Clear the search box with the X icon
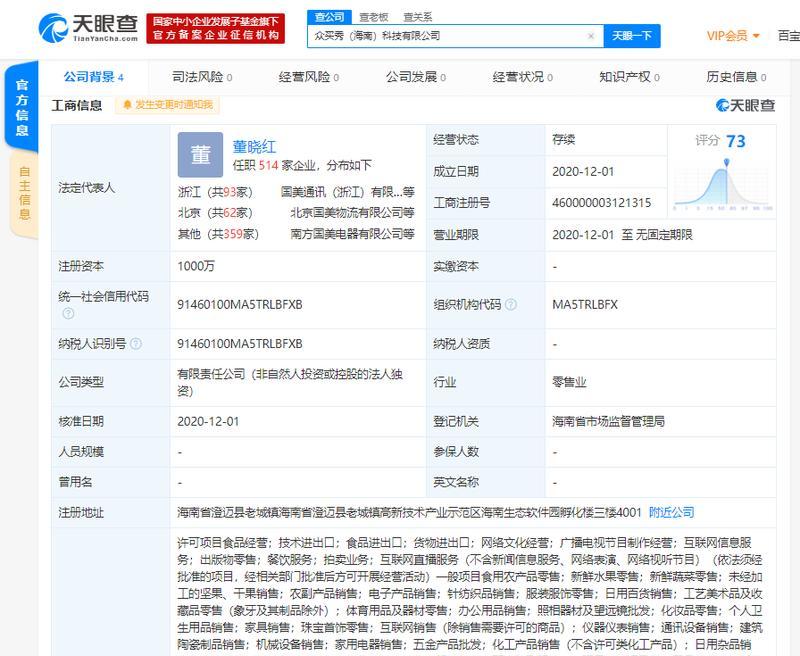Screen dimensions: 800x656 591,36
